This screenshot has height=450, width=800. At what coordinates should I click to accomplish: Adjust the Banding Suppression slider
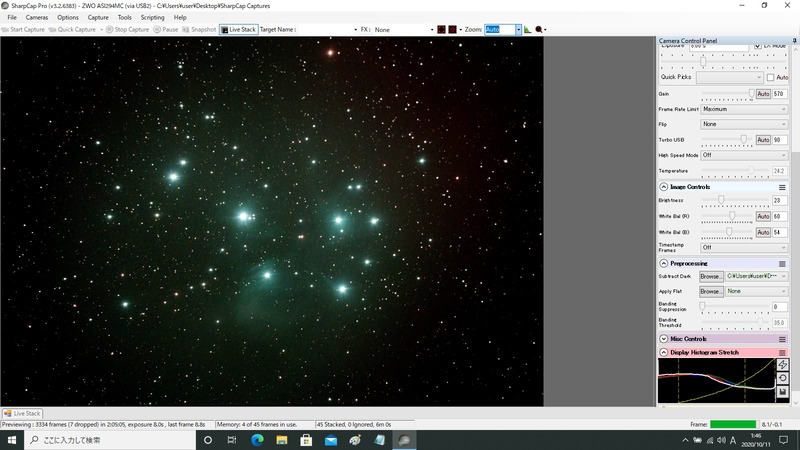[x=702, y=306]
